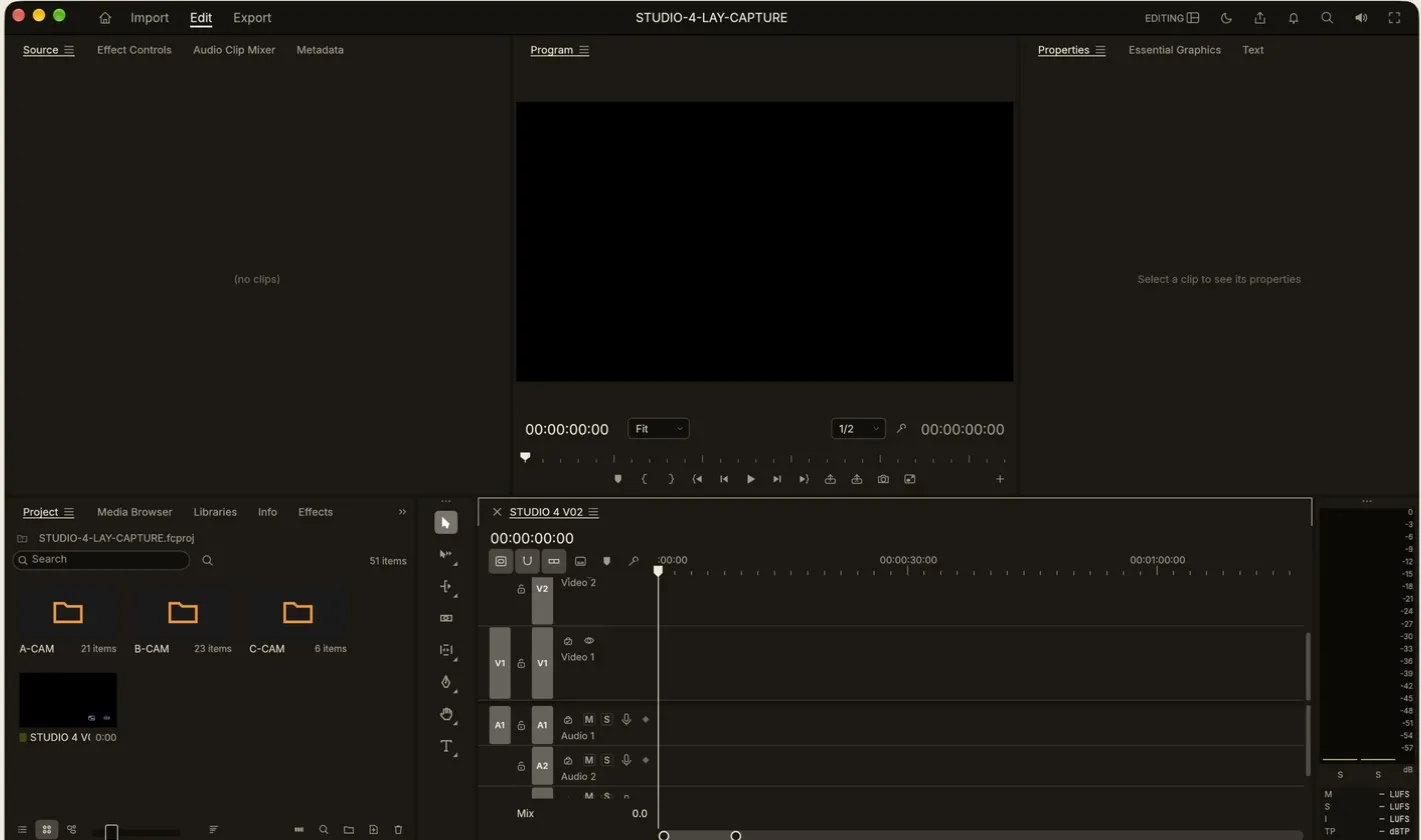The image size is (1421, 840).
Task: Create a new bin in Project panel
Action: [x=349, y=830]
